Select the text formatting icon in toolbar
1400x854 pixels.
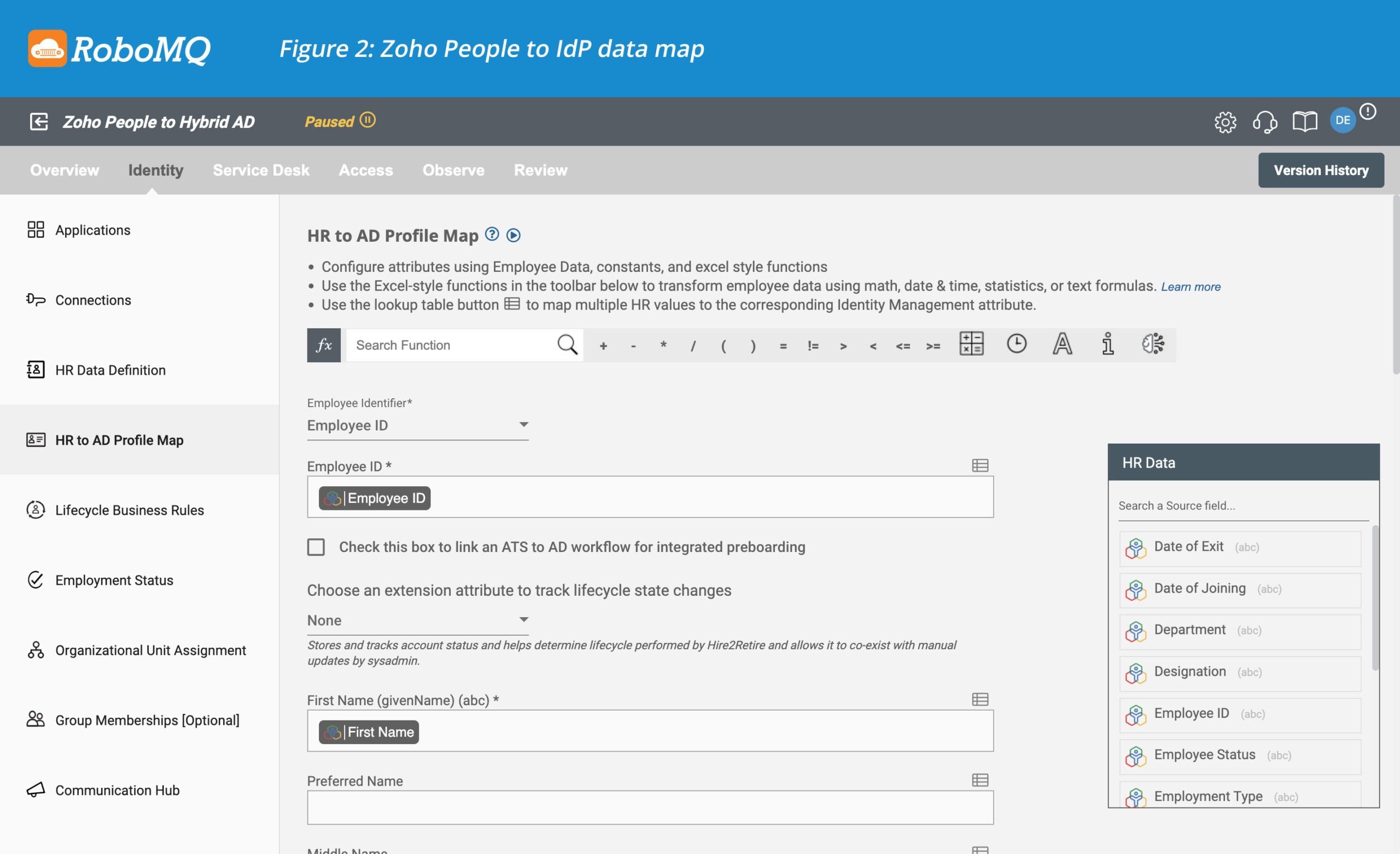(x=1062, y=344)
